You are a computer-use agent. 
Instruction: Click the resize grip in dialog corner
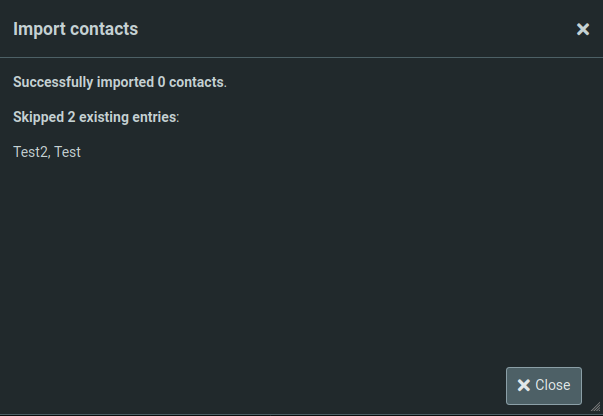click(596, 407)
